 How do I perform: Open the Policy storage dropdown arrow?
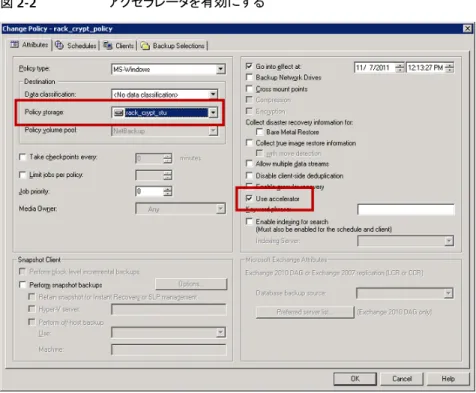pyautogui.click(x=213, y=113)
